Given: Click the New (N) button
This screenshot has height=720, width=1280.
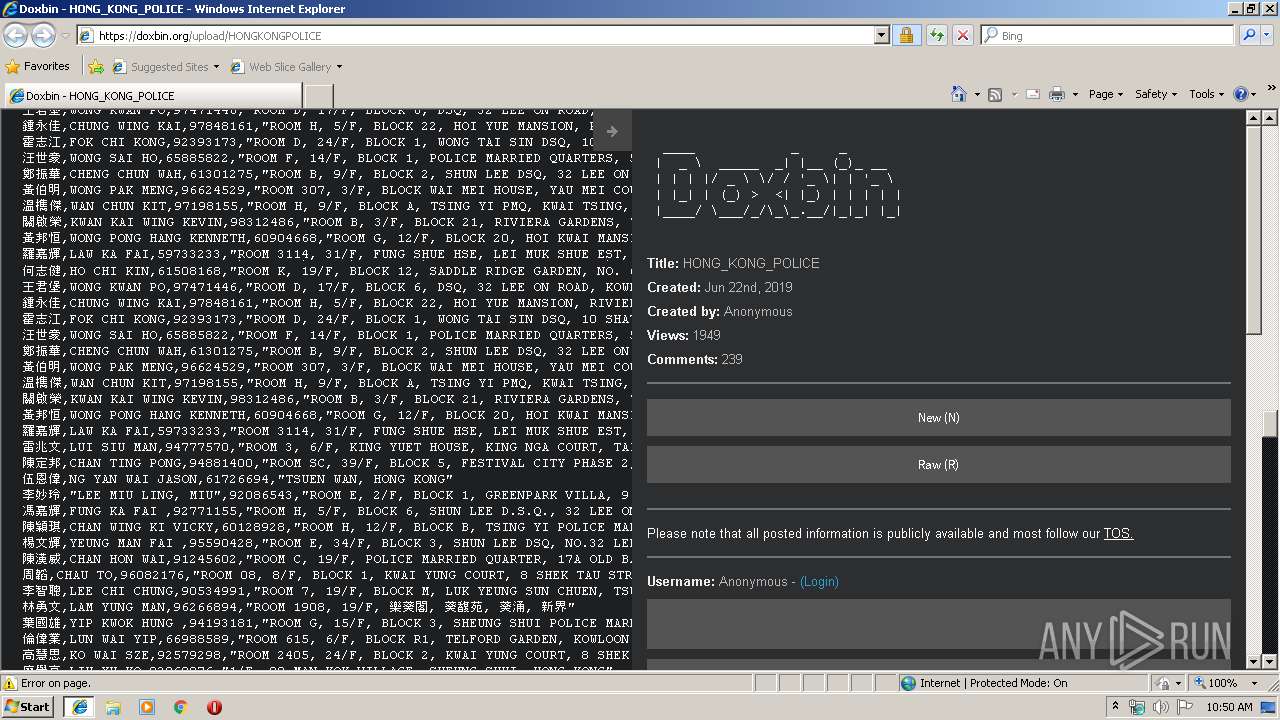Looking at the screenshot, I should (x=938, y=418).
